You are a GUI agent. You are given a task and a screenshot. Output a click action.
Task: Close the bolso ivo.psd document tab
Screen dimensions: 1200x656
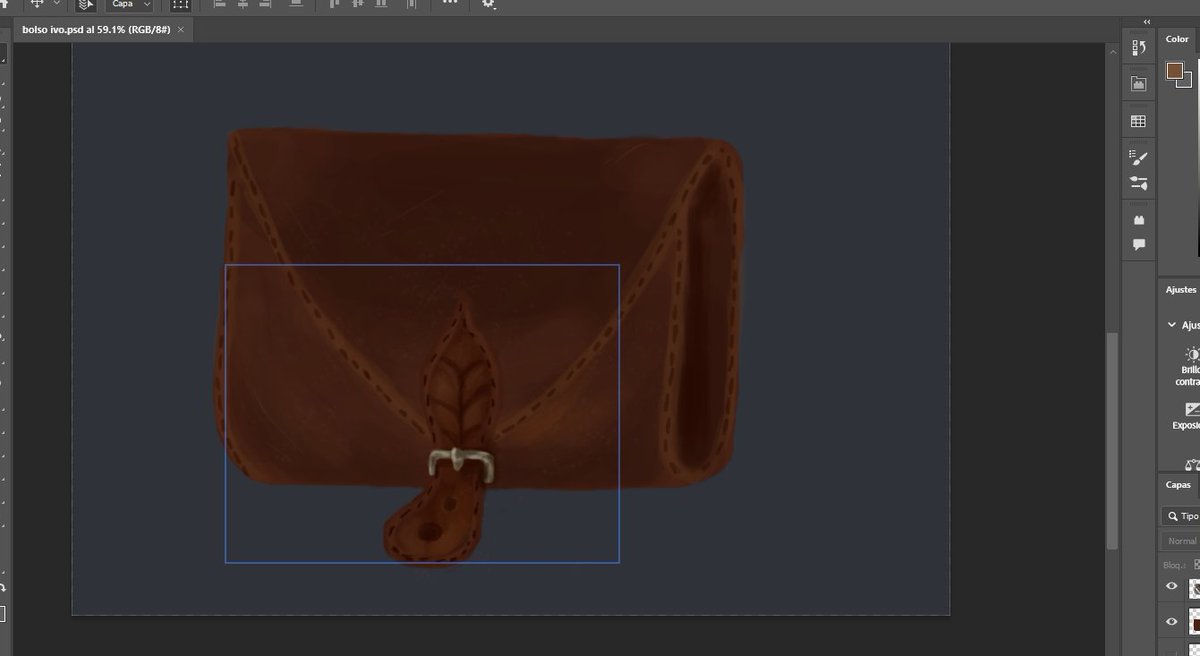click(x=181, y=30)
